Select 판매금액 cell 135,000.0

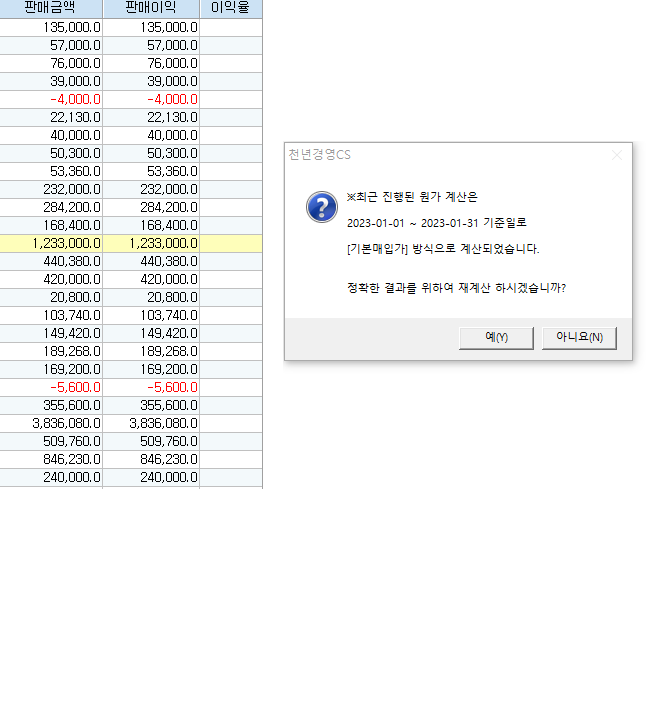pos(51,27)
